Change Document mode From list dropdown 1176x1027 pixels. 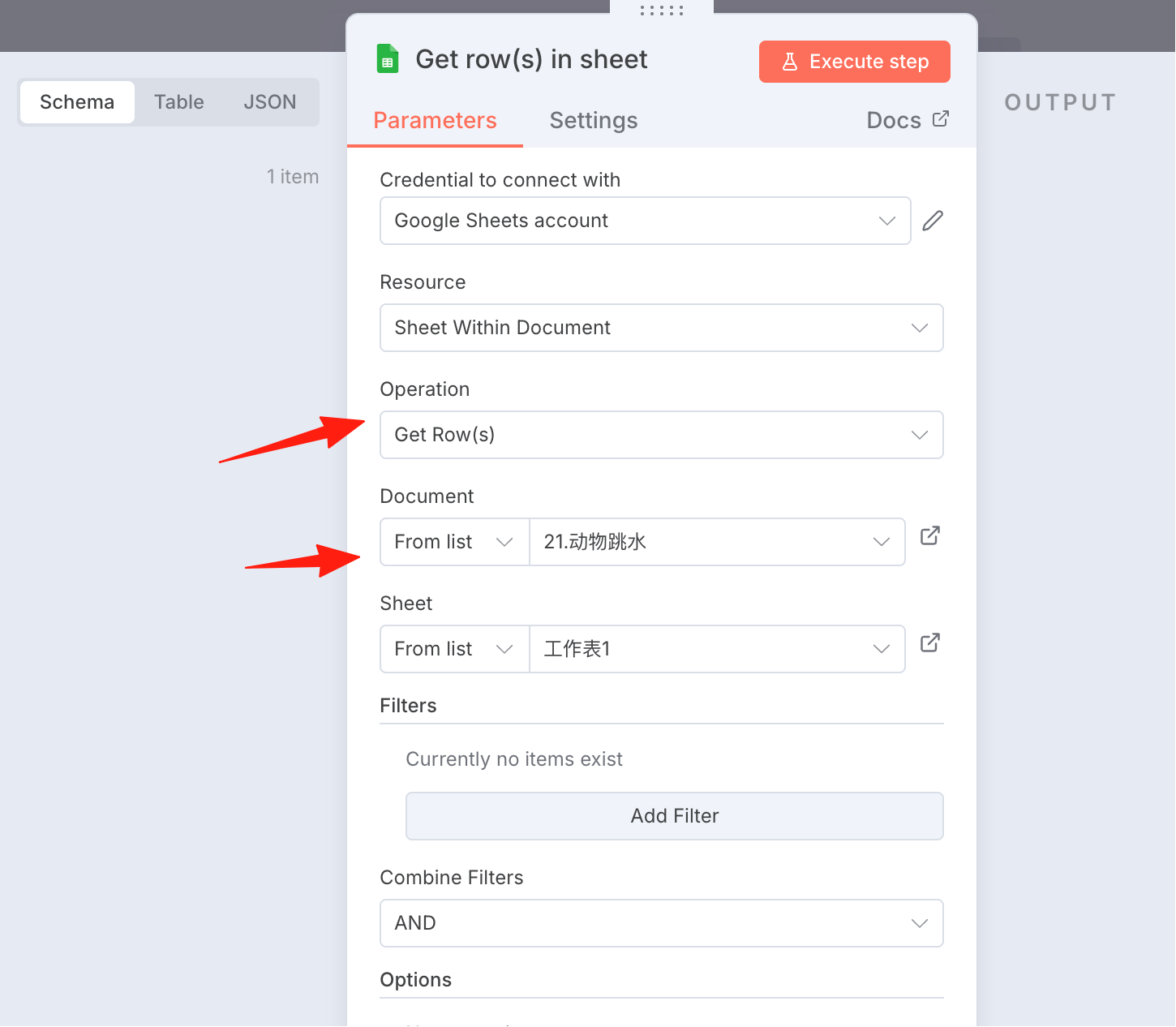pos(454,542)
